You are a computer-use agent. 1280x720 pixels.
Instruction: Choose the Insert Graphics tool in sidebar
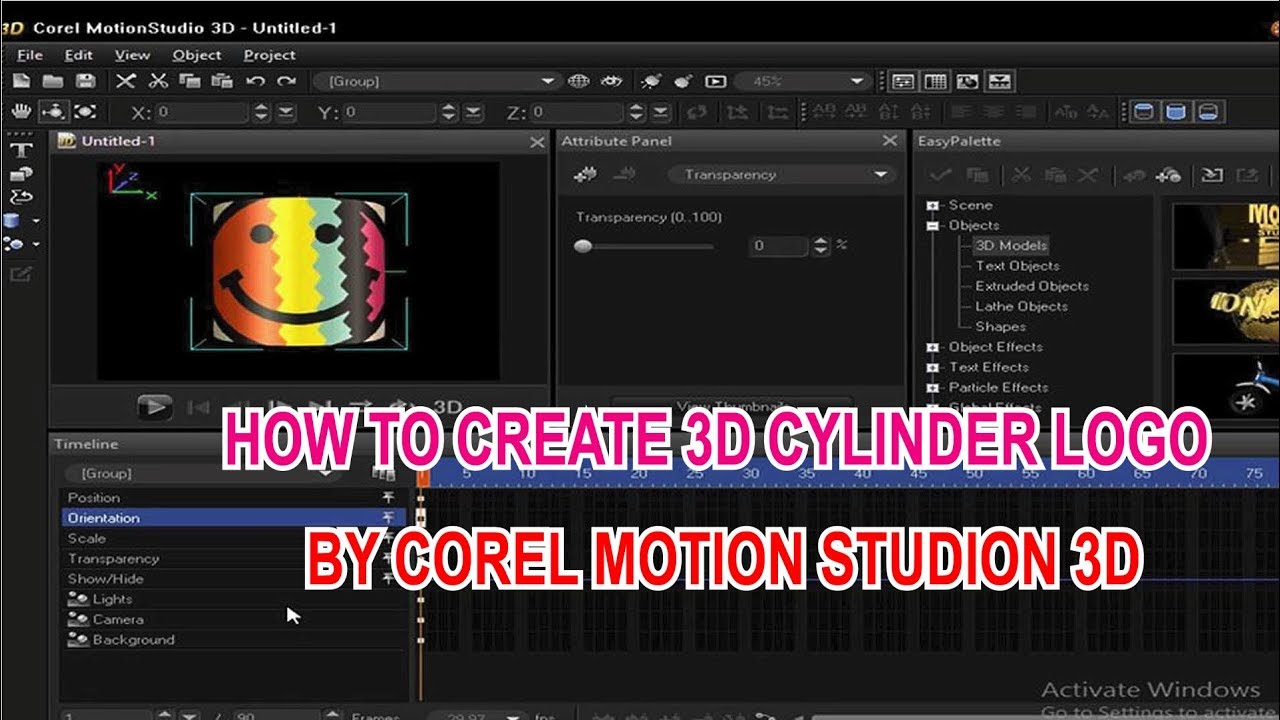tap(21, 174)
